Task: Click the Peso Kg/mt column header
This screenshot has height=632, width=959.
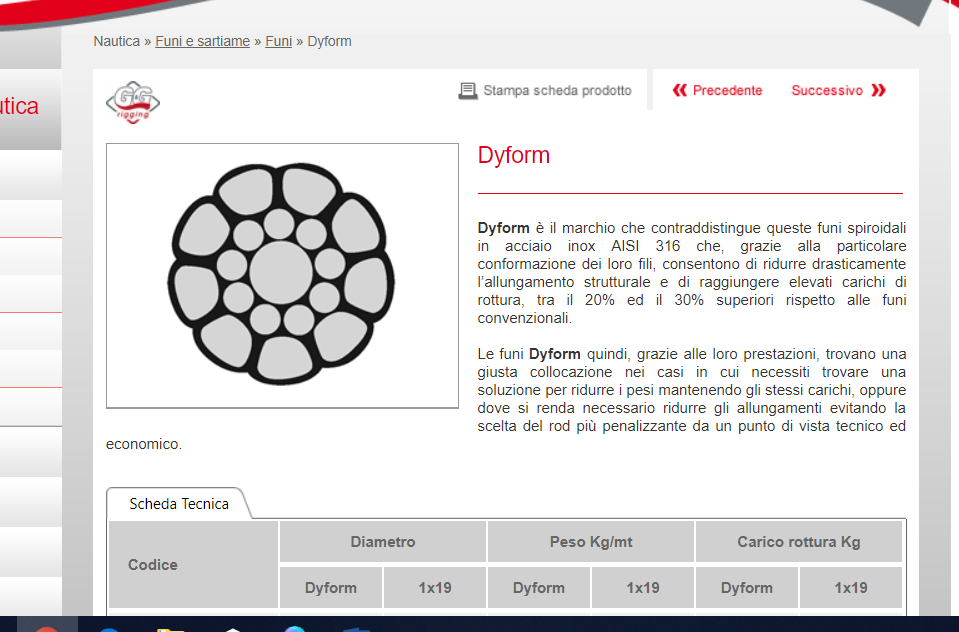Action: [591, 541]
